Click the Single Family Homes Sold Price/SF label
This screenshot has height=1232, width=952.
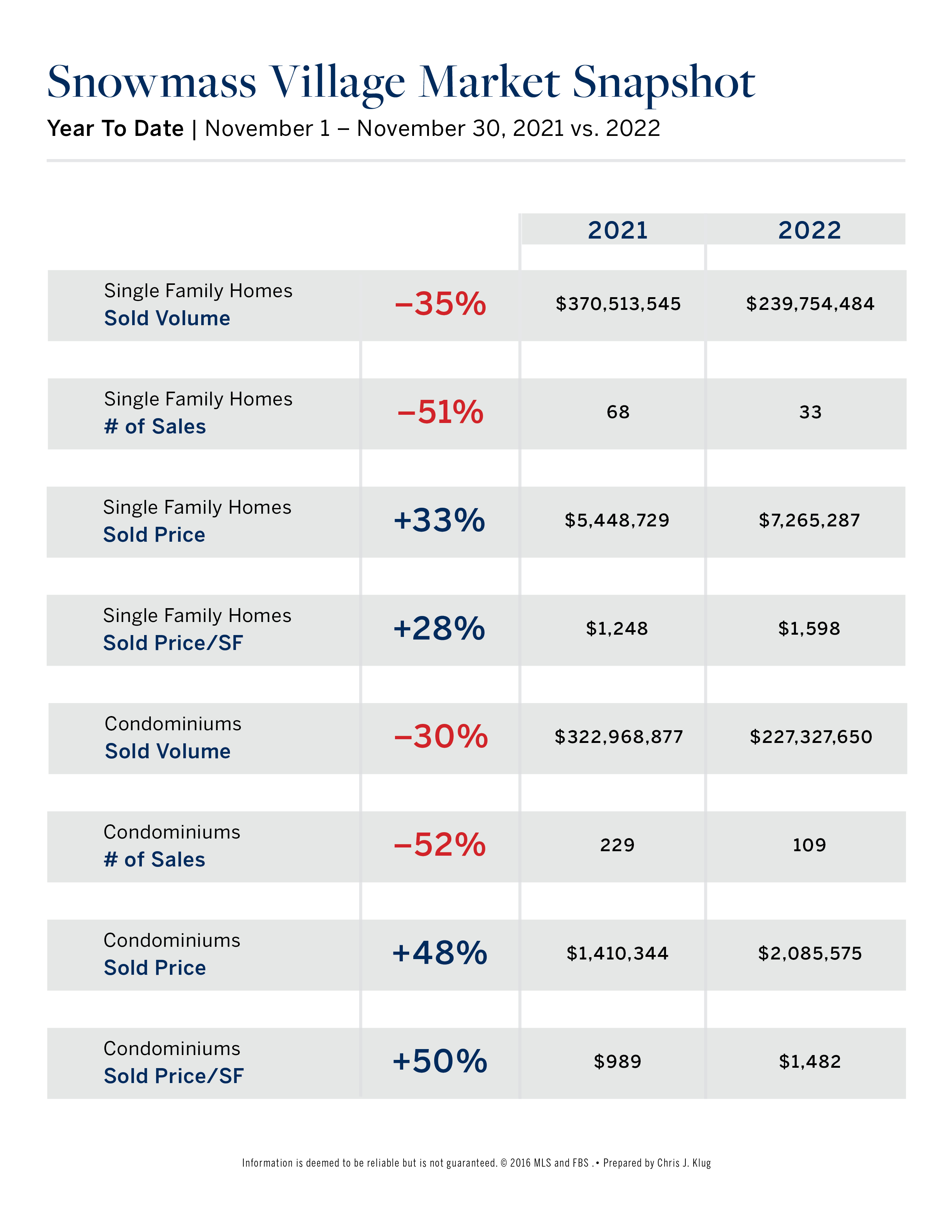[x=197, y=629]
